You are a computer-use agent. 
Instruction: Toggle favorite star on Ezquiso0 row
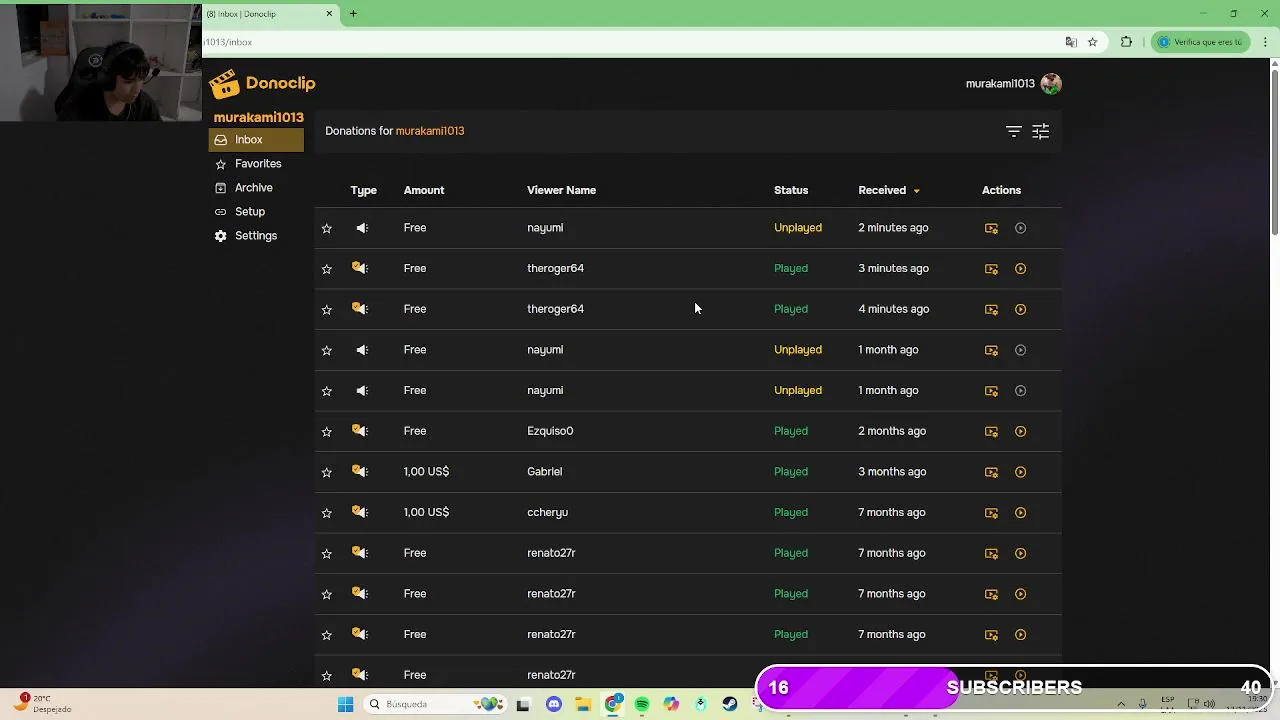pyautogui.click(x=326, y=431)
